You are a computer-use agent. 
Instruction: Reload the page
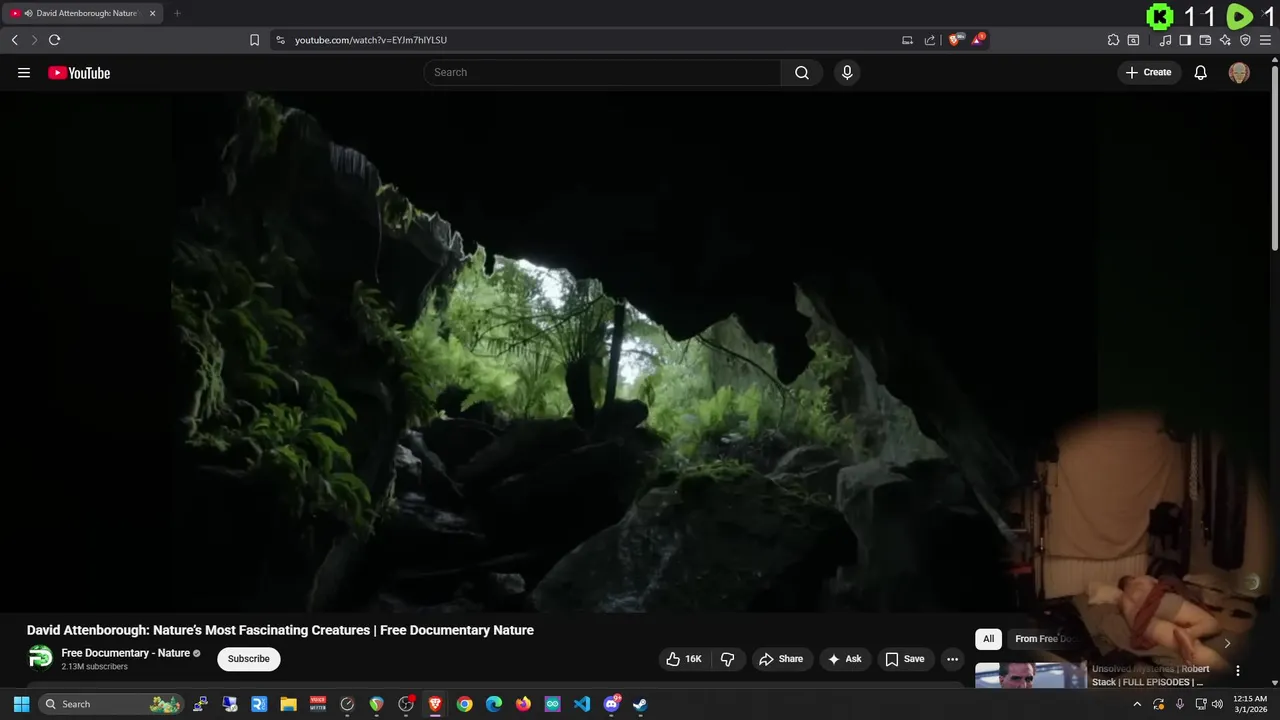(x=54, y=40)
